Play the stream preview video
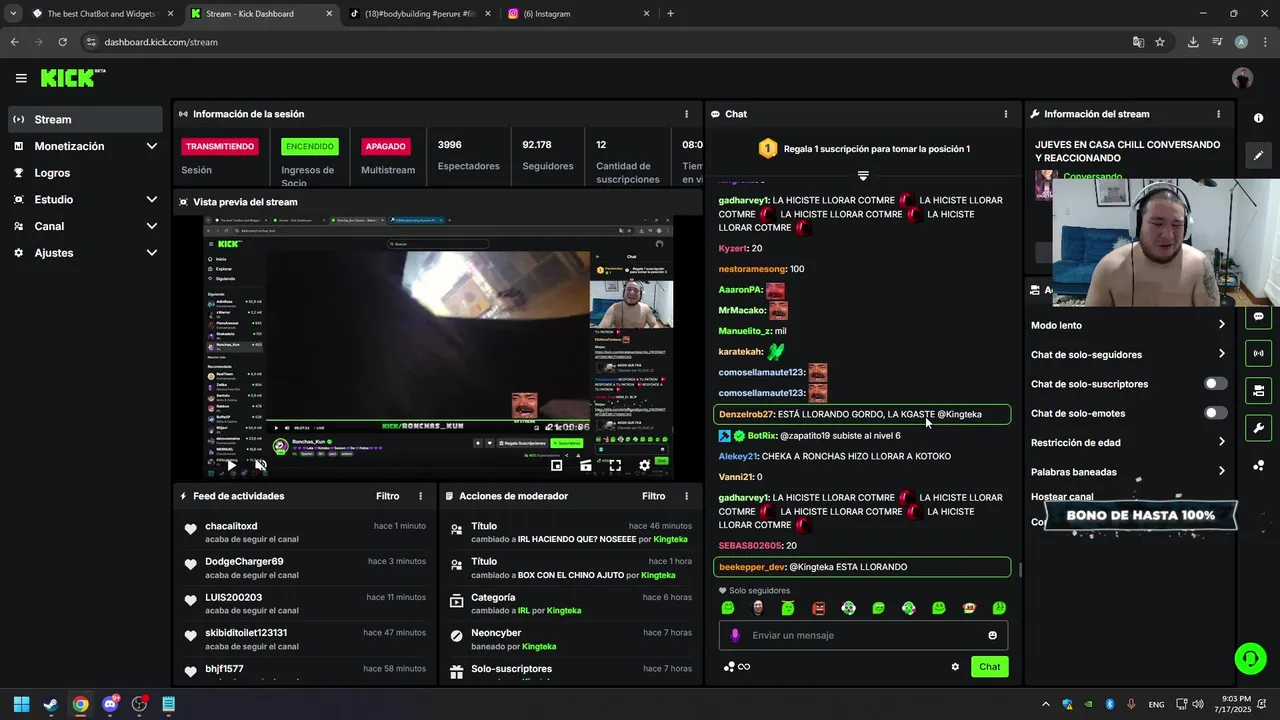This screenshot has width=1280, height=720. click(231, 465)
